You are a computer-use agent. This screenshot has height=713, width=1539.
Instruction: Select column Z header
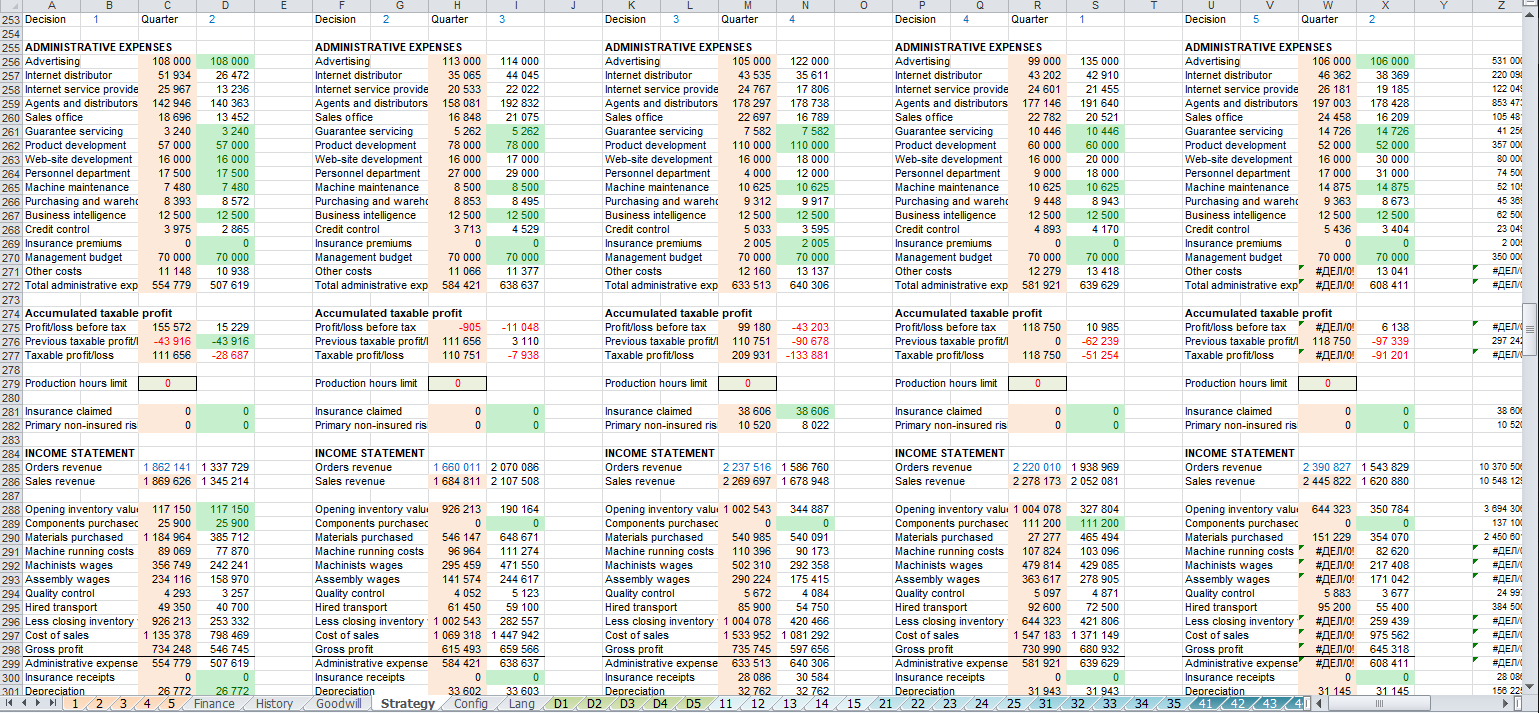click(x=1502, y=5)
